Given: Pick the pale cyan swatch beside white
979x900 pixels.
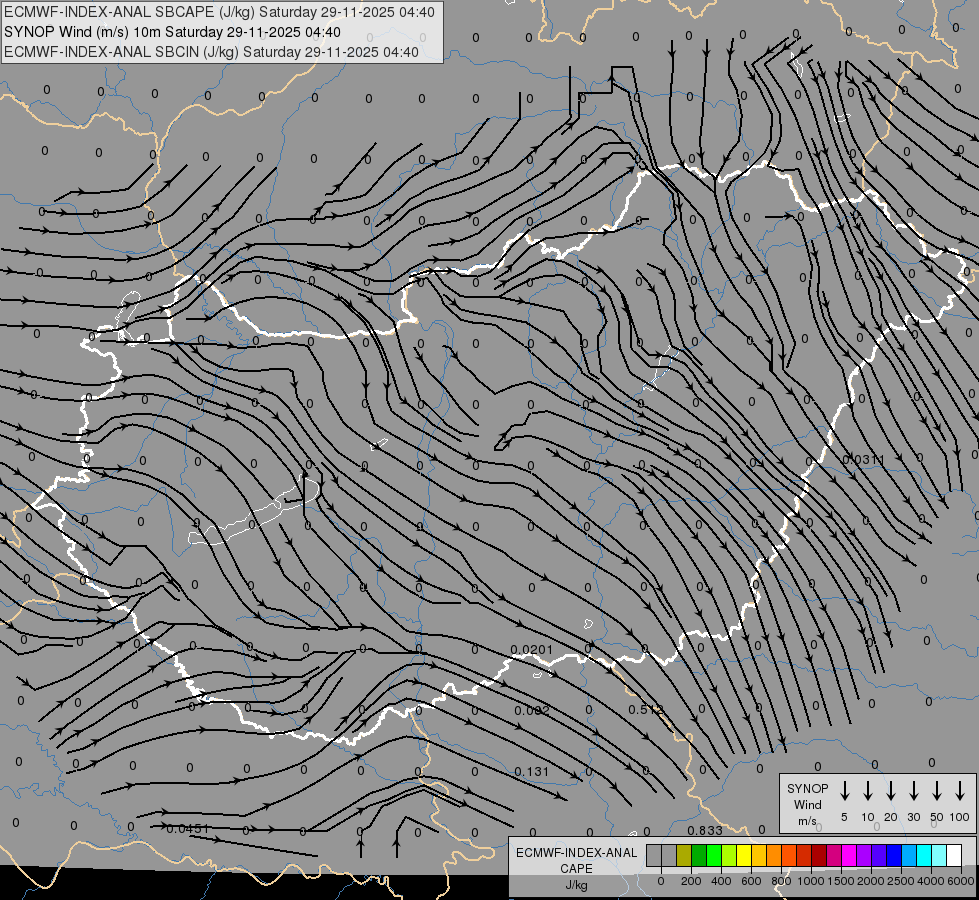Looking at the screenshot, I should coord(938,855).
